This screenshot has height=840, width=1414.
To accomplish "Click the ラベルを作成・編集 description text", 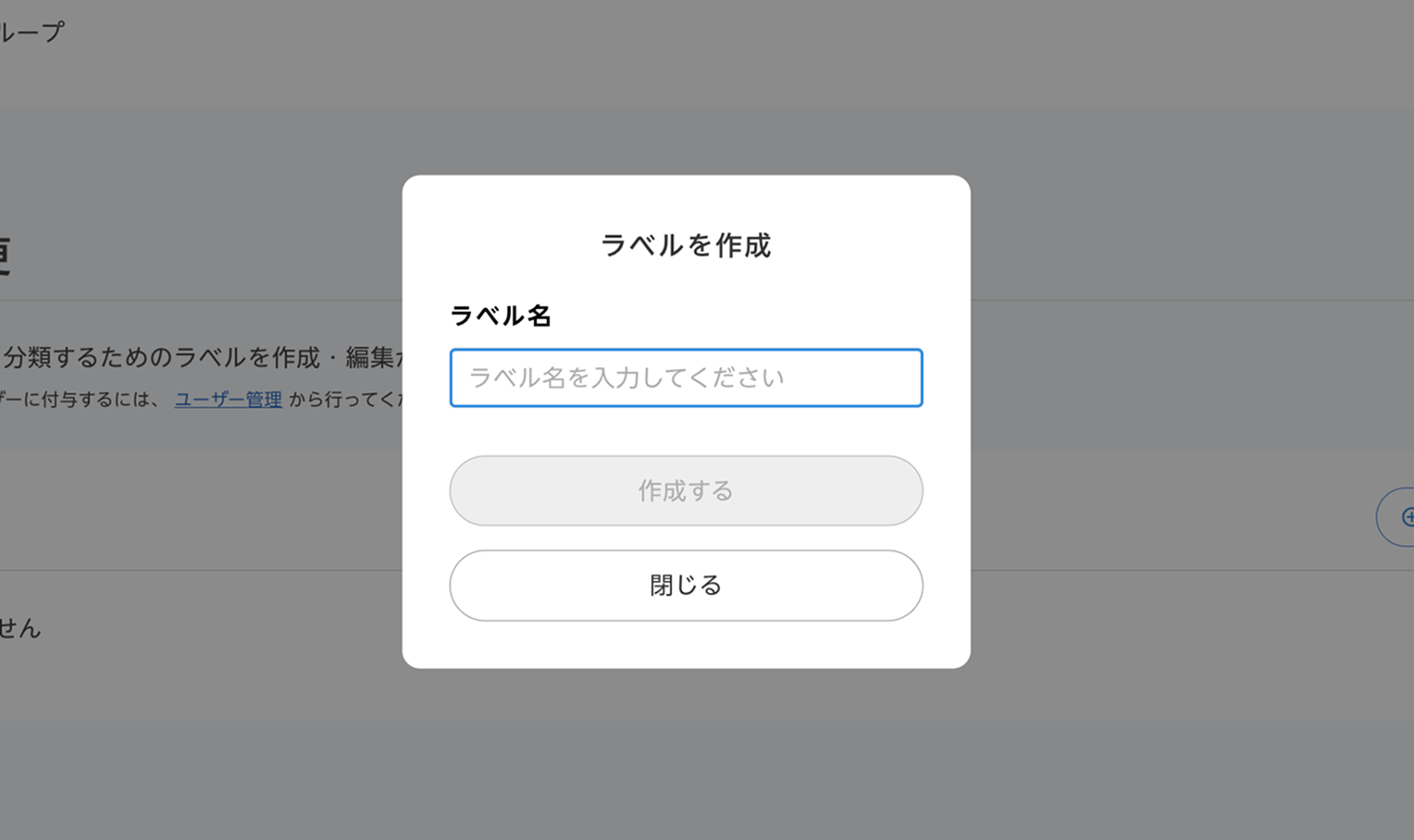I will pyautogui.click(x=204, y=357).
